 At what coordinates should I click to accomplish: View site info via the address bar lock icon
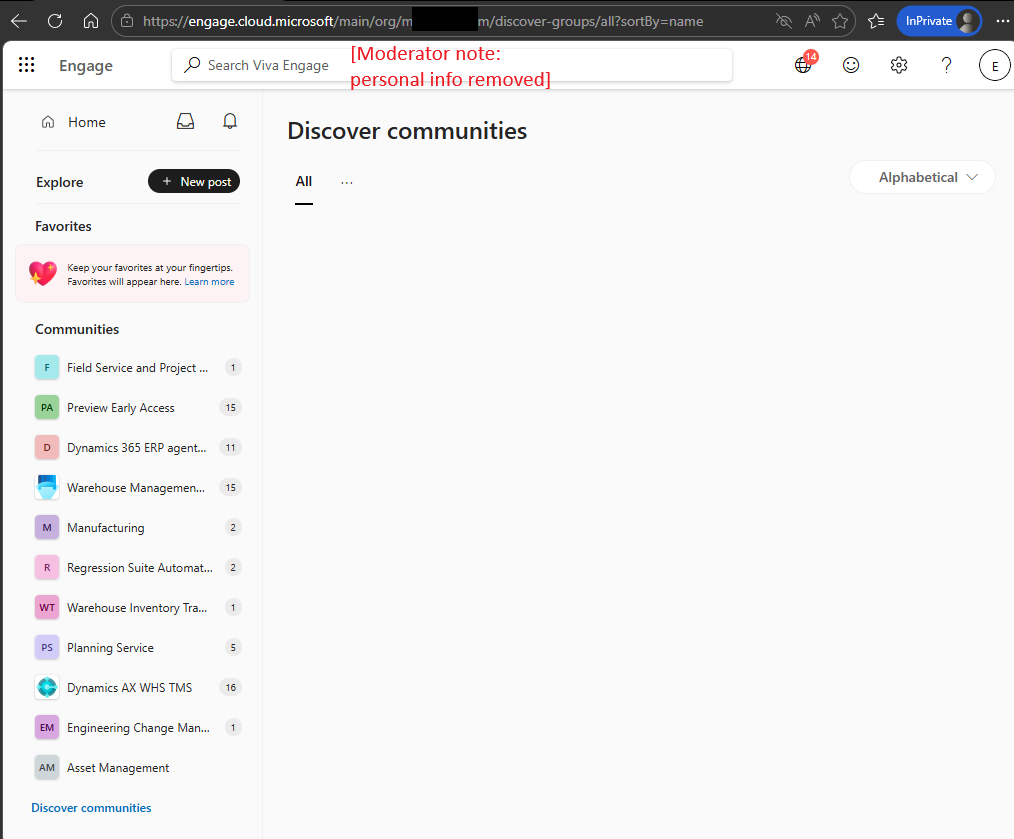click(x=127, y=21)
